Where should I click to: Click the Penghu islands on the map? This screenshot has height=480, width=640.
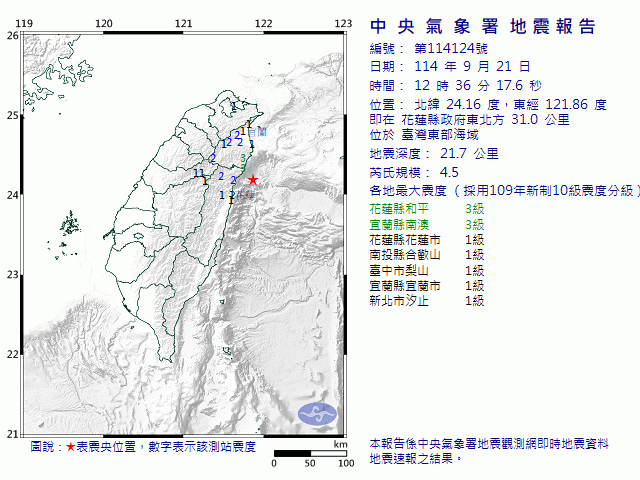coord(67,222)
